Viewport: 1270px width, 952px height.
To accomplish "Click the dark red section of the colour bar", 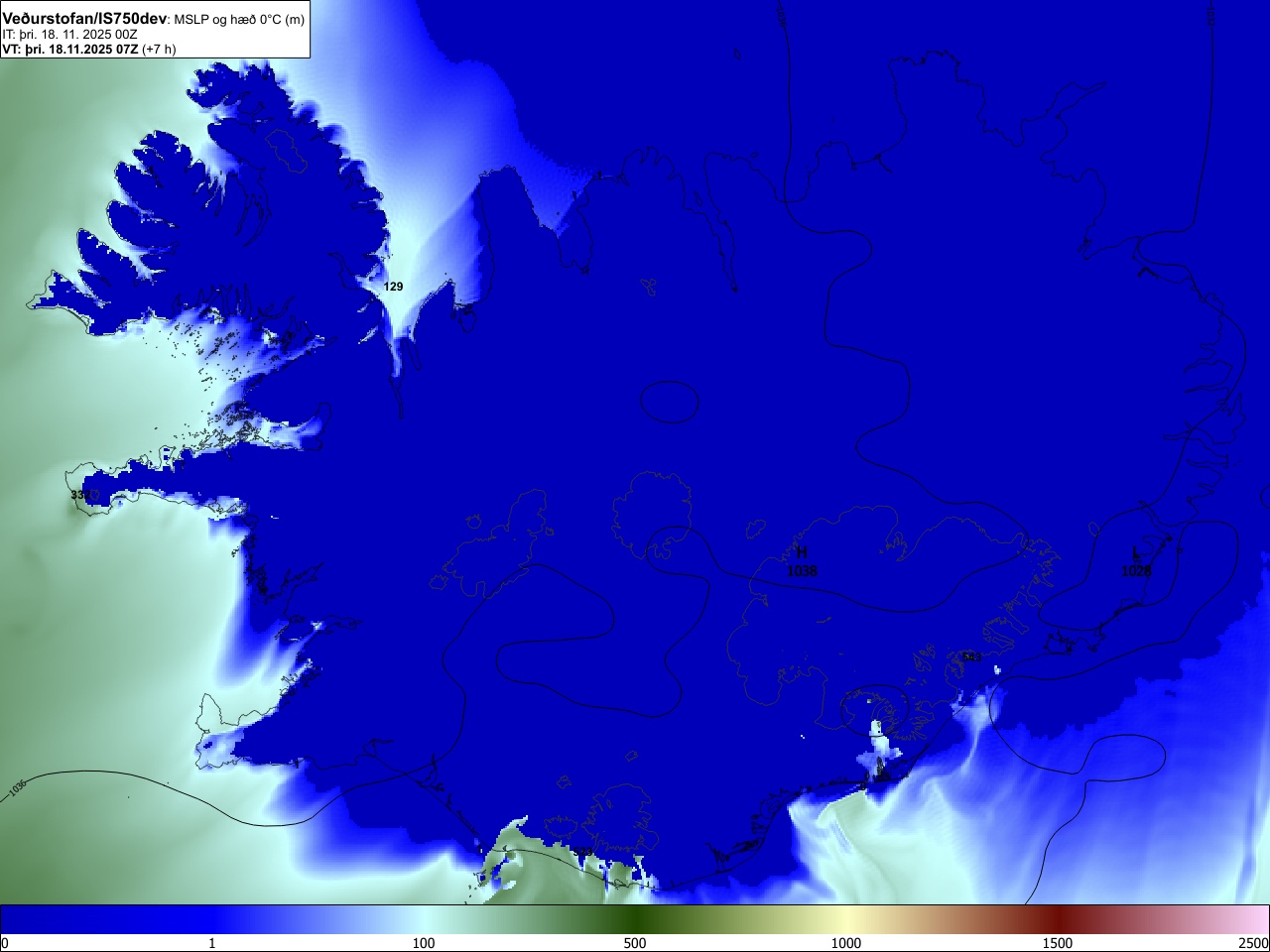I will coord(1058,919).
